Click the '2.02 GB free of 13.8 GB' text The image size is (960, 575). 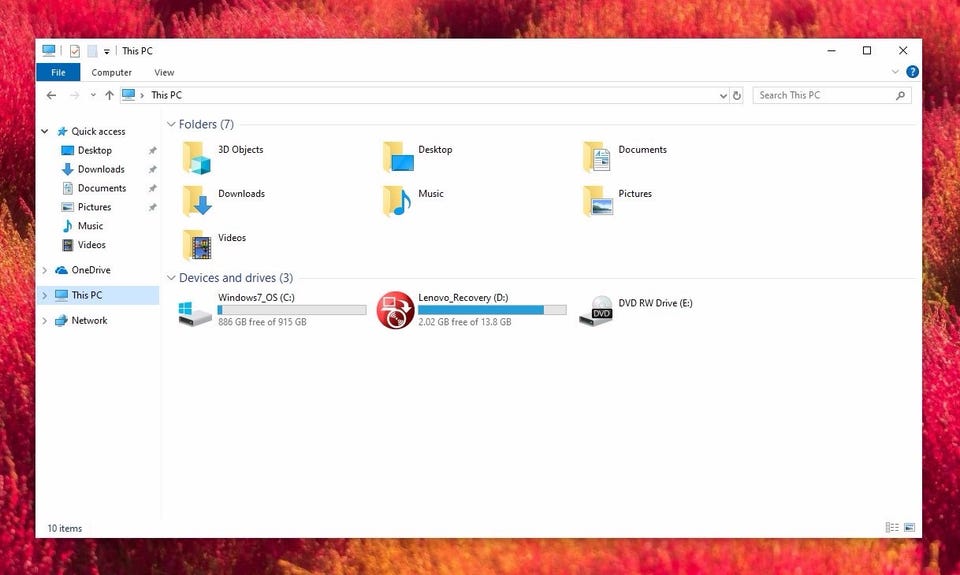[465, 322]
